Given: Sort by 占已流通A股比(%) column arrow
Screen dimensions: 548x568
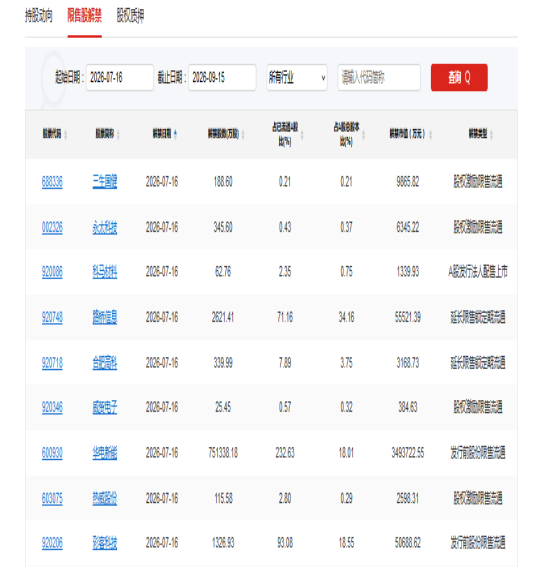Looking at the screenshot, I should coord(302,135).
